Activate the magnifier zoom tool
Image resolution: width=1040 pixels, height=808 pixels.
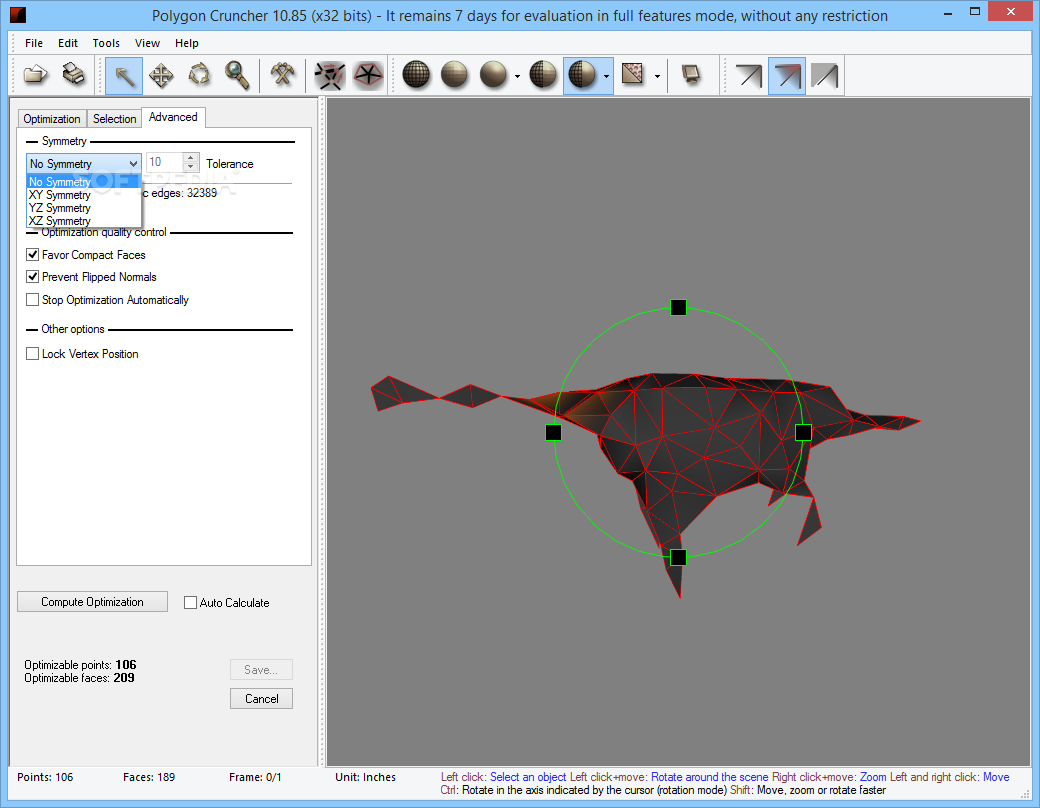pos(237,76)
